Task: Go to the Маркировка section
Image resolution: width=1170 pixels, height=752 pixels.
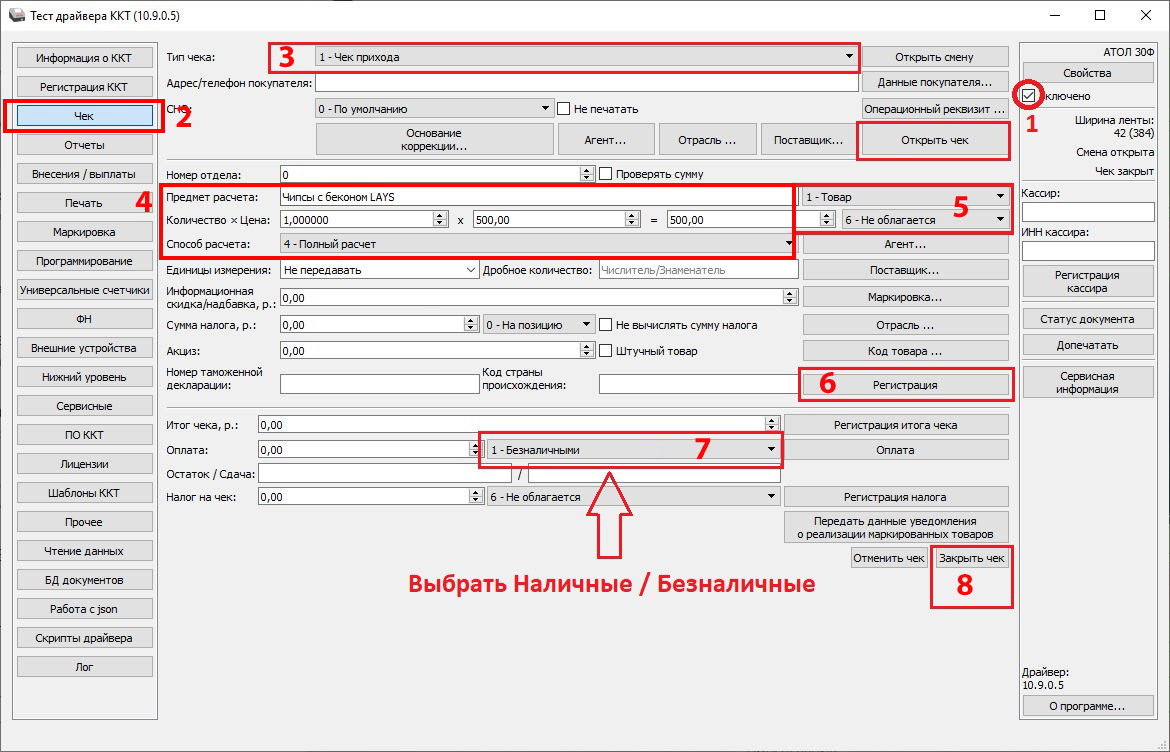Action: point(85,232)
